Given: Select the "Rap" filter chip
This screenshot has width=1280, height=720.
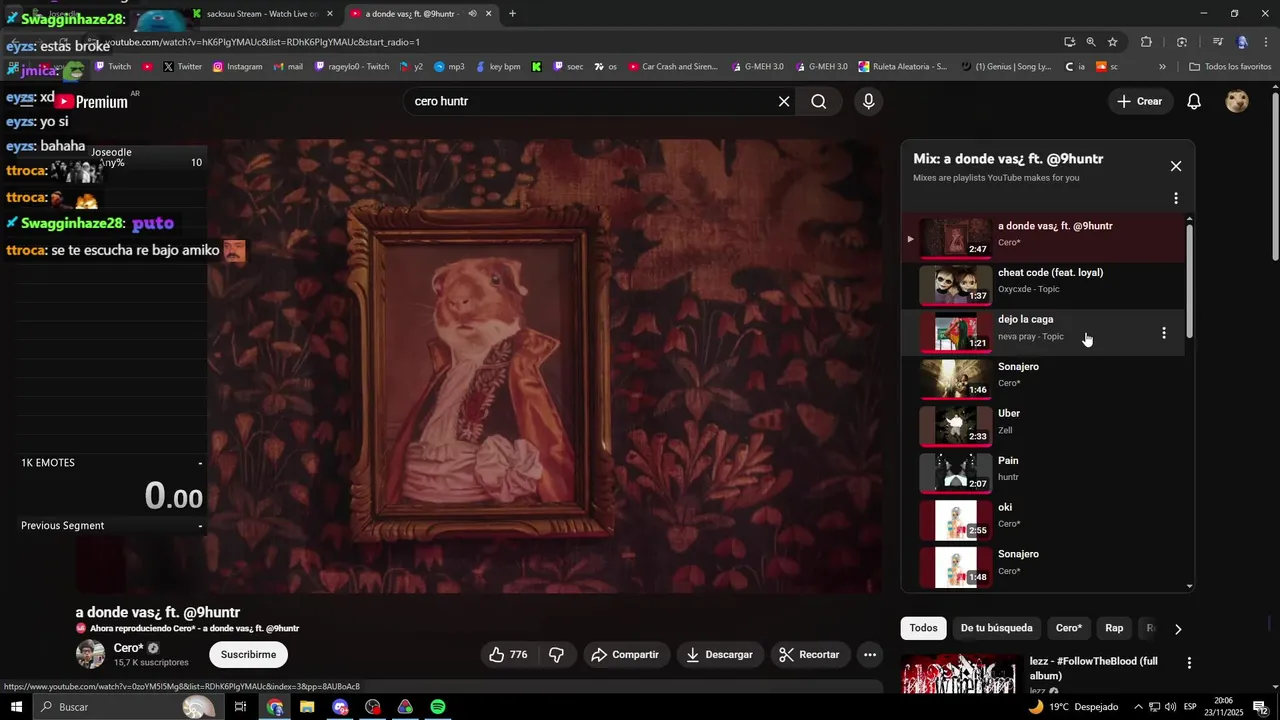Looking at the screenshot, I should (1114, 628).
